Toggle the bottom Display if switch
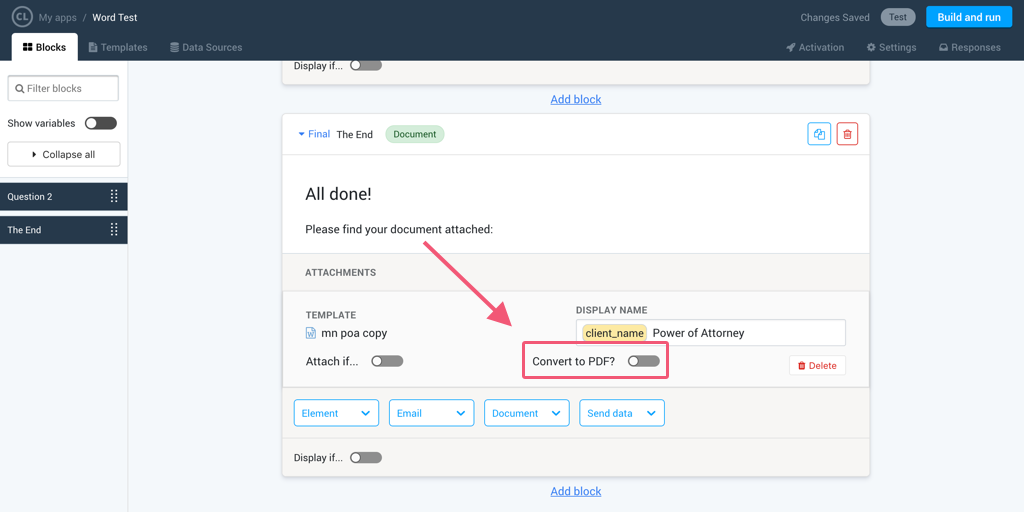Screen dimensions: 1024x512 365,458
